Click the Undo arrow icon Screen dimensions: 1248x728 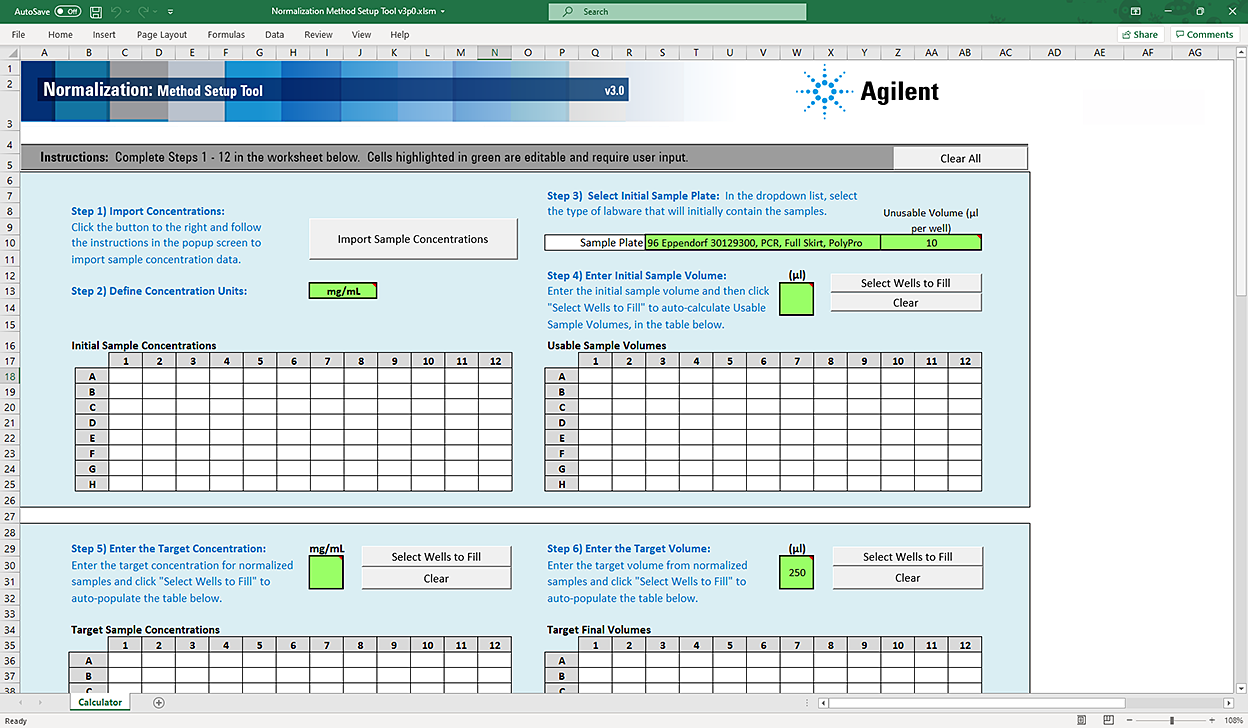pos(116,11)
